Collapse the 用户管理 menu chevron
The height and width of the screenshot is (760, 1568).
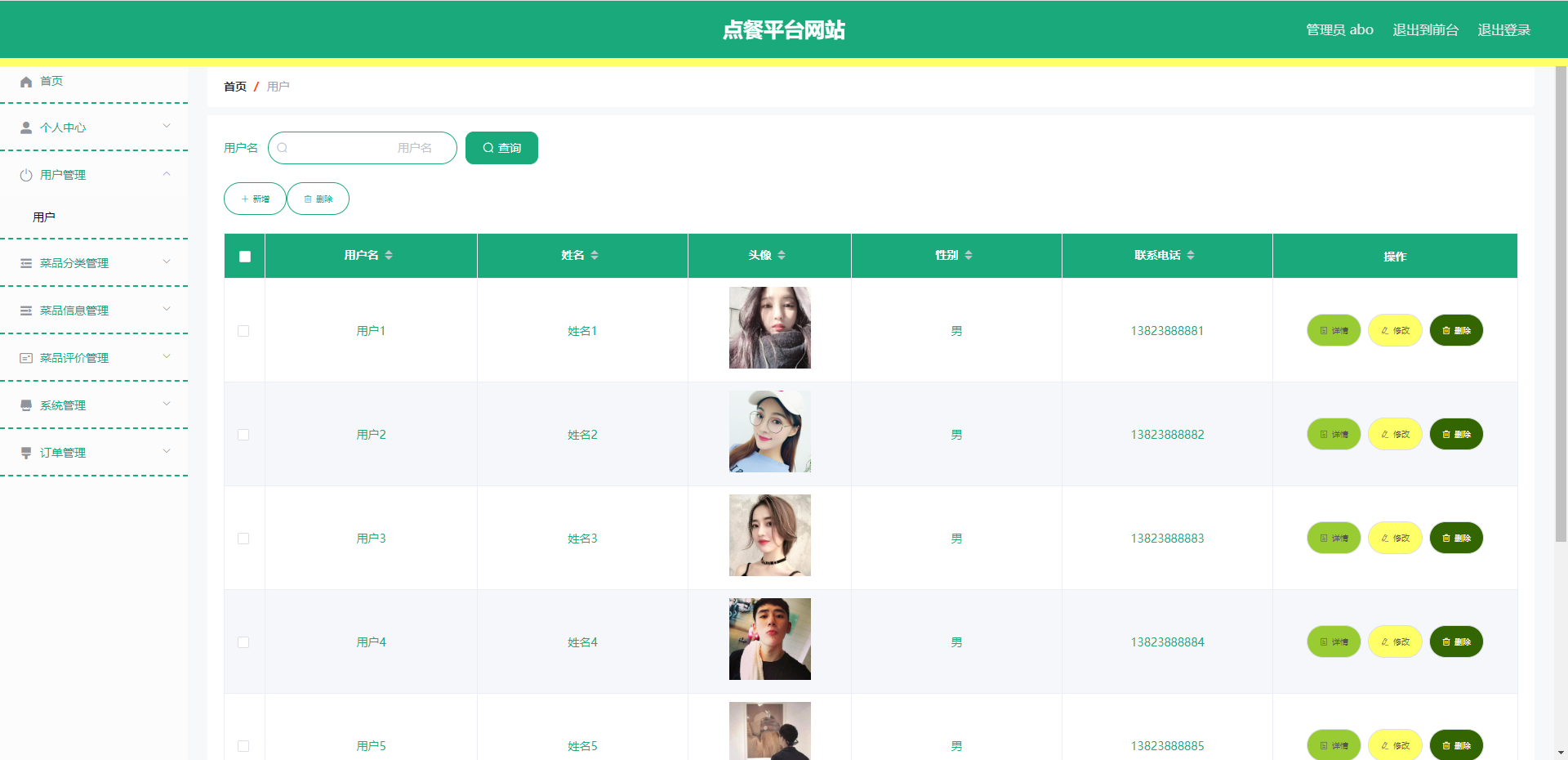pyautogui.click(x=167, y=174)
